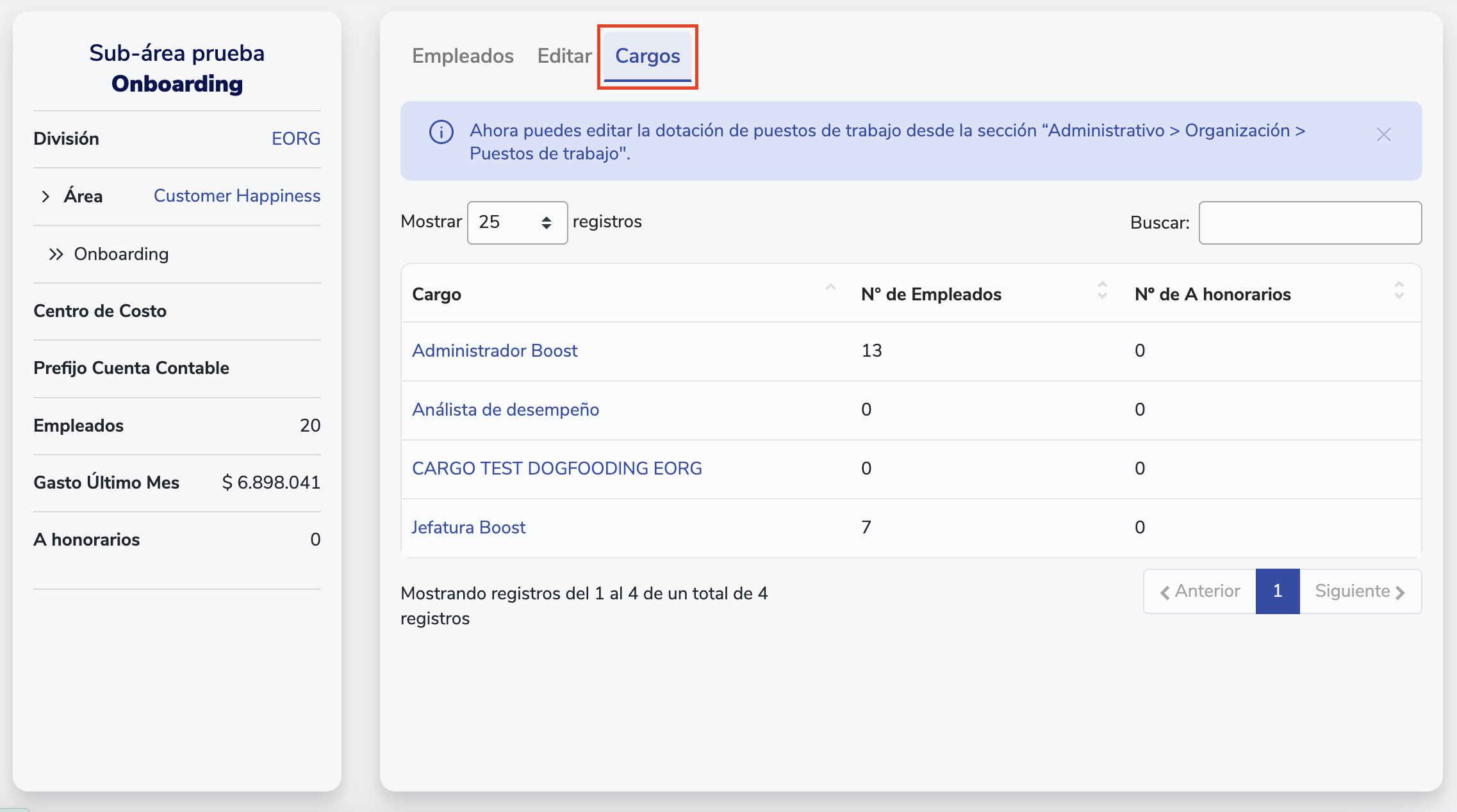Click the info circle icon in banner
Image resolution: width=1457 pixels, height=812 pixels.
tap(441, 133)
